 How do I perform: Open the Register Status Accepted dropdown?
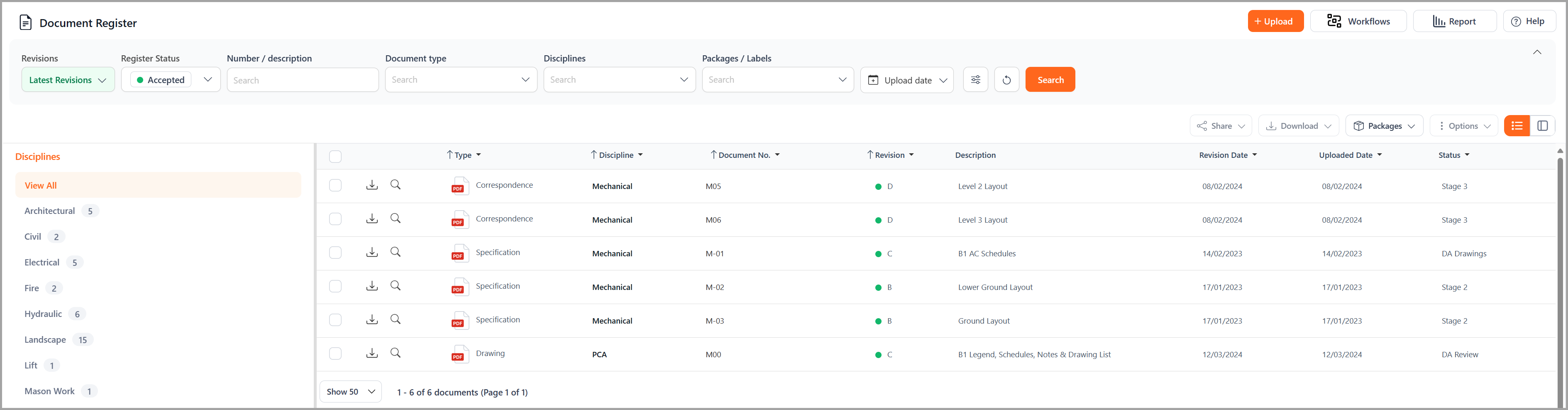171,80
